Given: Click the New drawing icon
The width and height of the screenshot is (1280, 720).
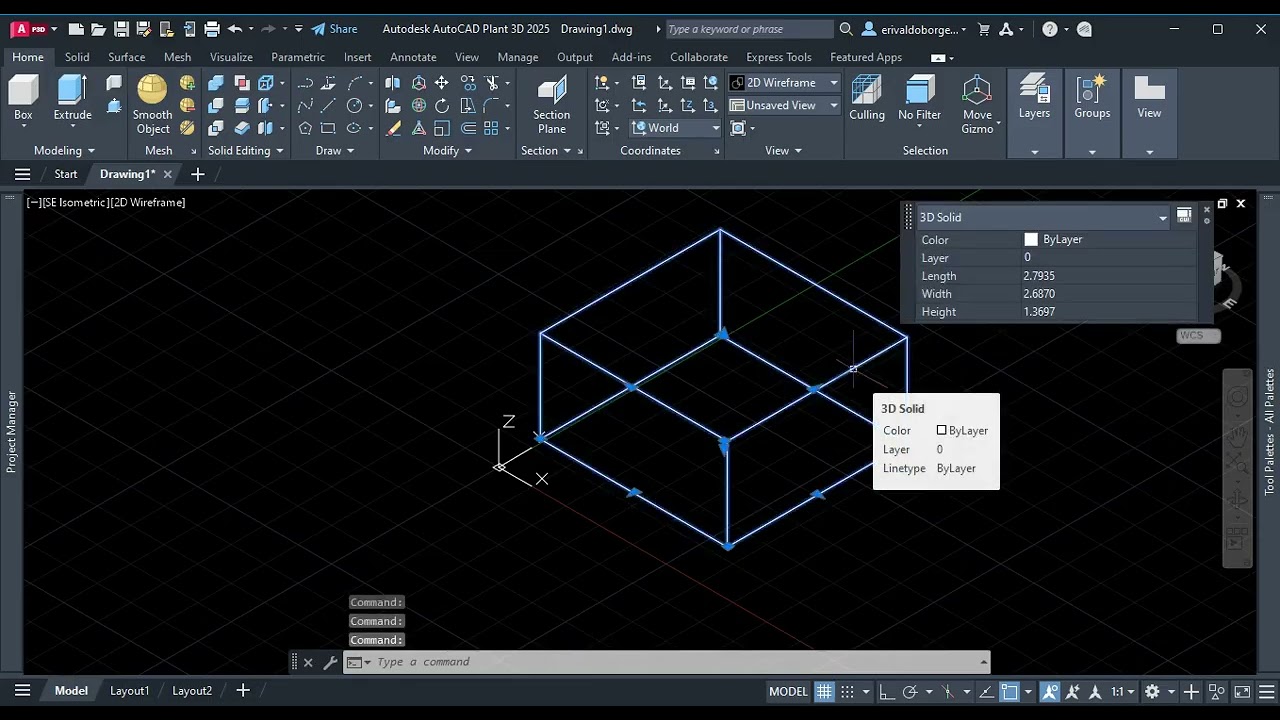Looking at the screenshot, I should pyautogui.click(x=75, y=29).
